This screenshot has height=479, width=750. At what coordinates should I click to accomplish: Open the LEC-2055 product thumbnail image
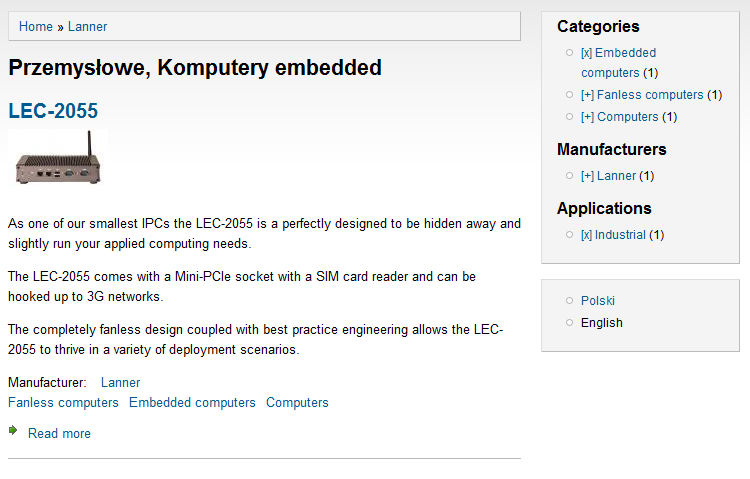tap(58, 157)
